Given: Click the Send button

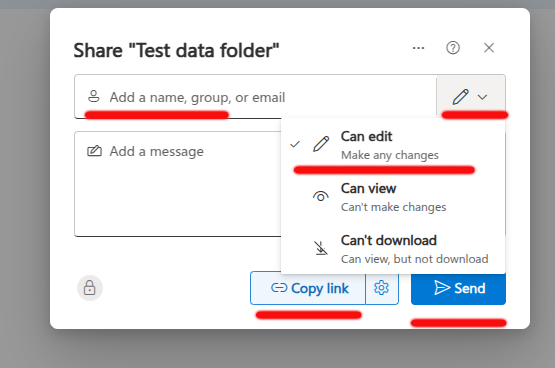Looking at the screenshot, I should 458,288.
